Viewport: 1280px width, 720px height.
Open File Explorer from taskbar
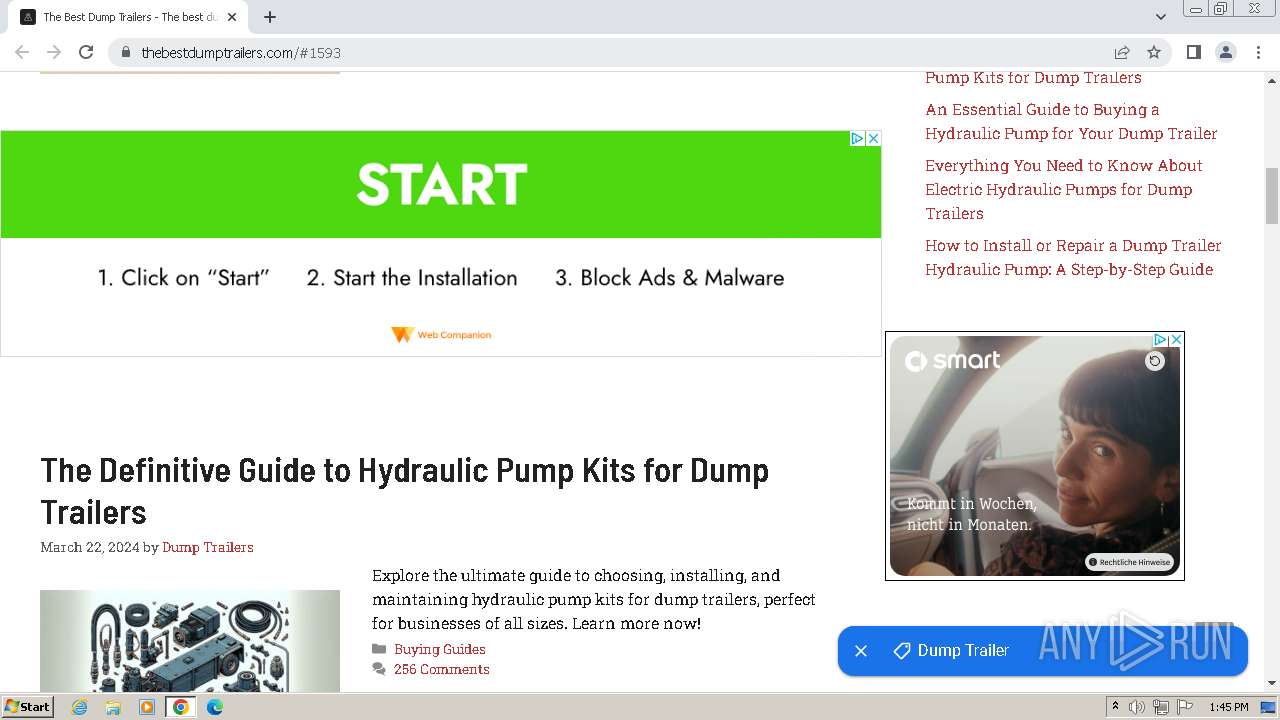[113, 707]
